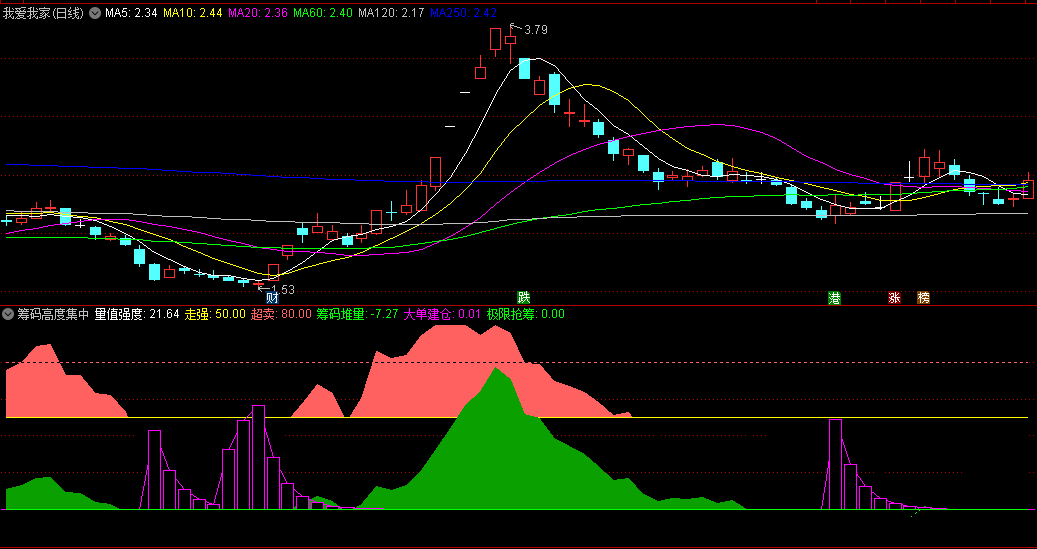Select the magenta MA20 label
1037x549 pixels.
click(x=258, y=13)
